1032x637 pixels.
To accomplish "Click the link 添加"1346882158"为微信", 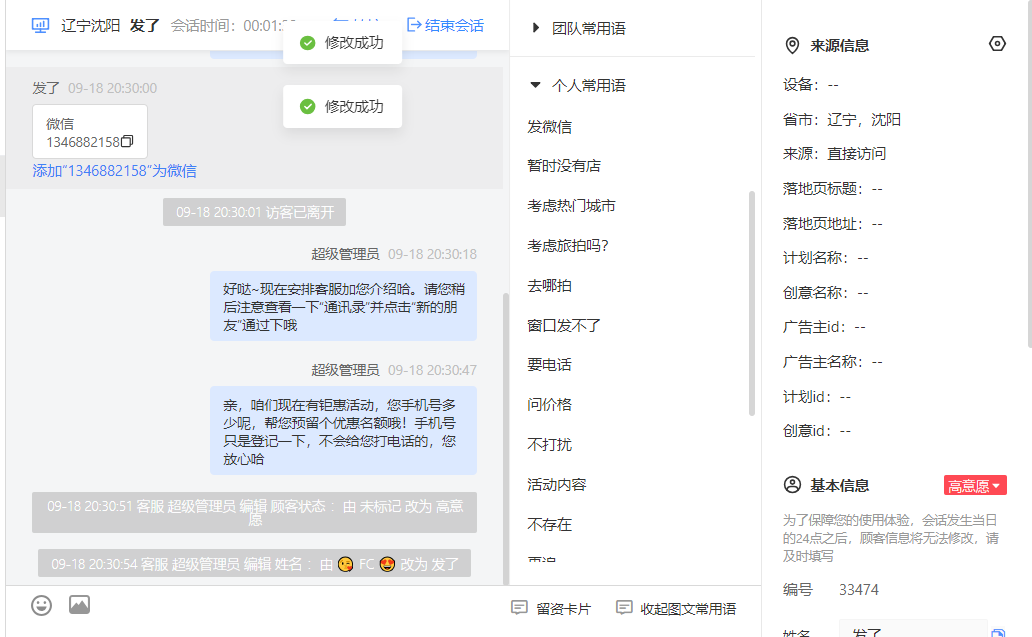I will coord(115,171).
